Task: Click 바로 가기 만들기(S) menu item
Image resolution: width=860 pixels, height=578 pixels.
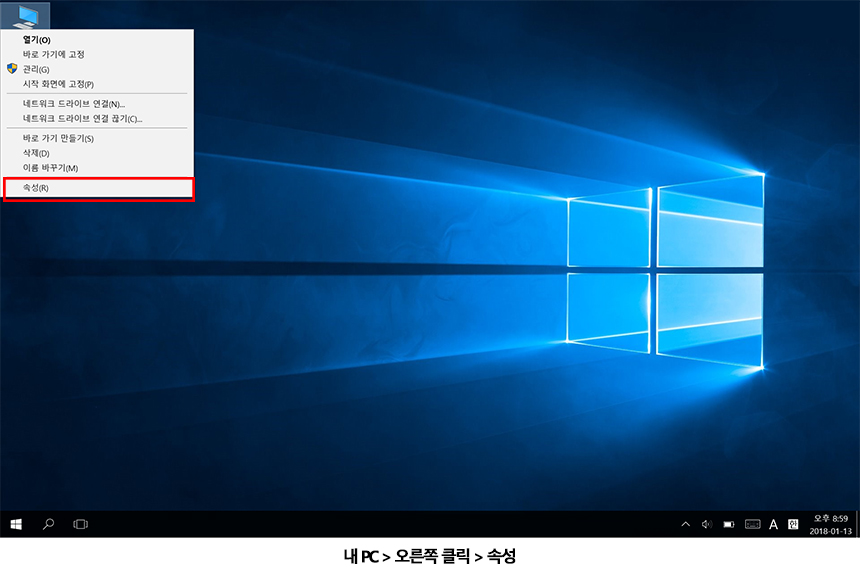Action: tap(98, 138)
